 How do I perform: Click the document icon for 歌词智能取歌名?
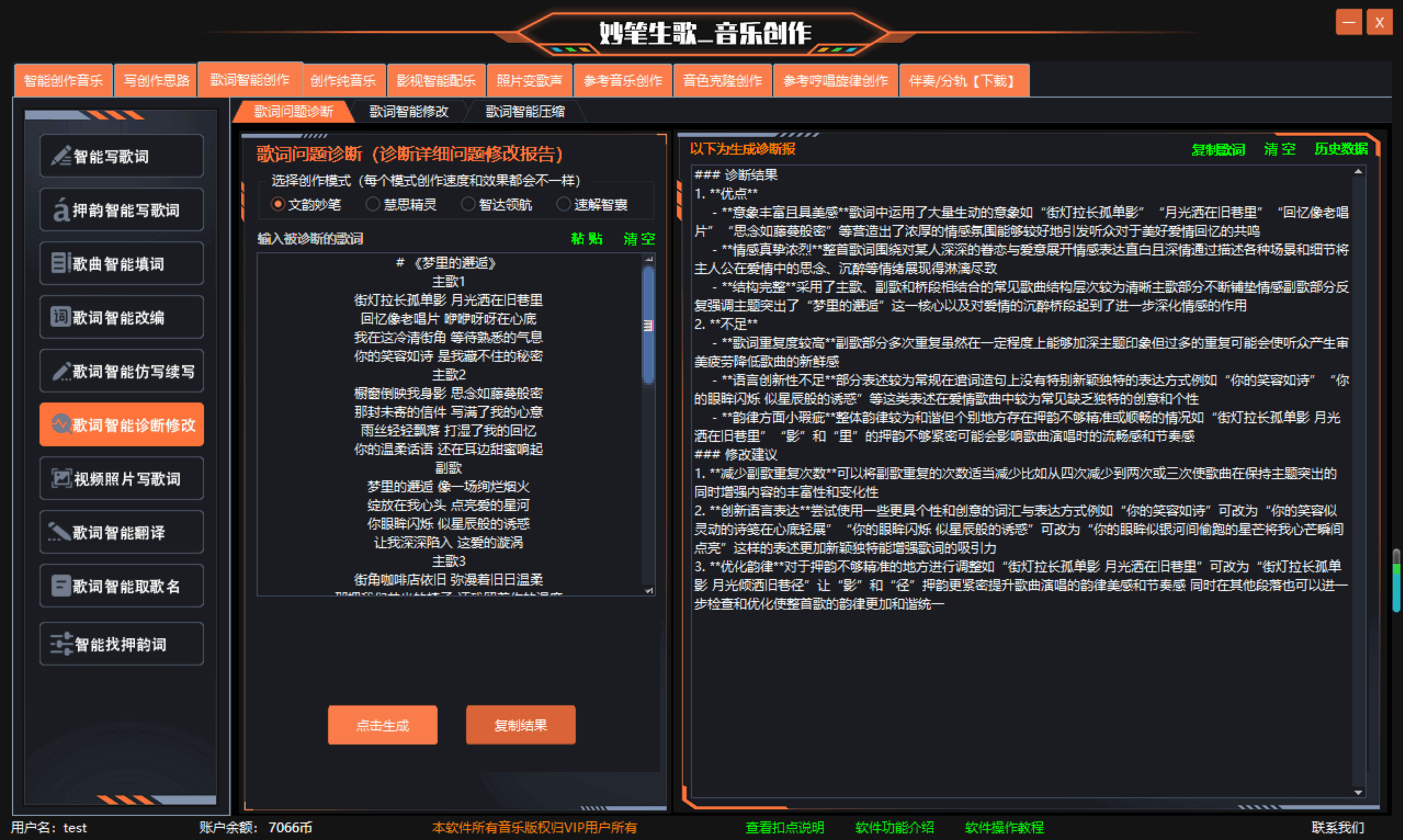click(x=60, y=586)
